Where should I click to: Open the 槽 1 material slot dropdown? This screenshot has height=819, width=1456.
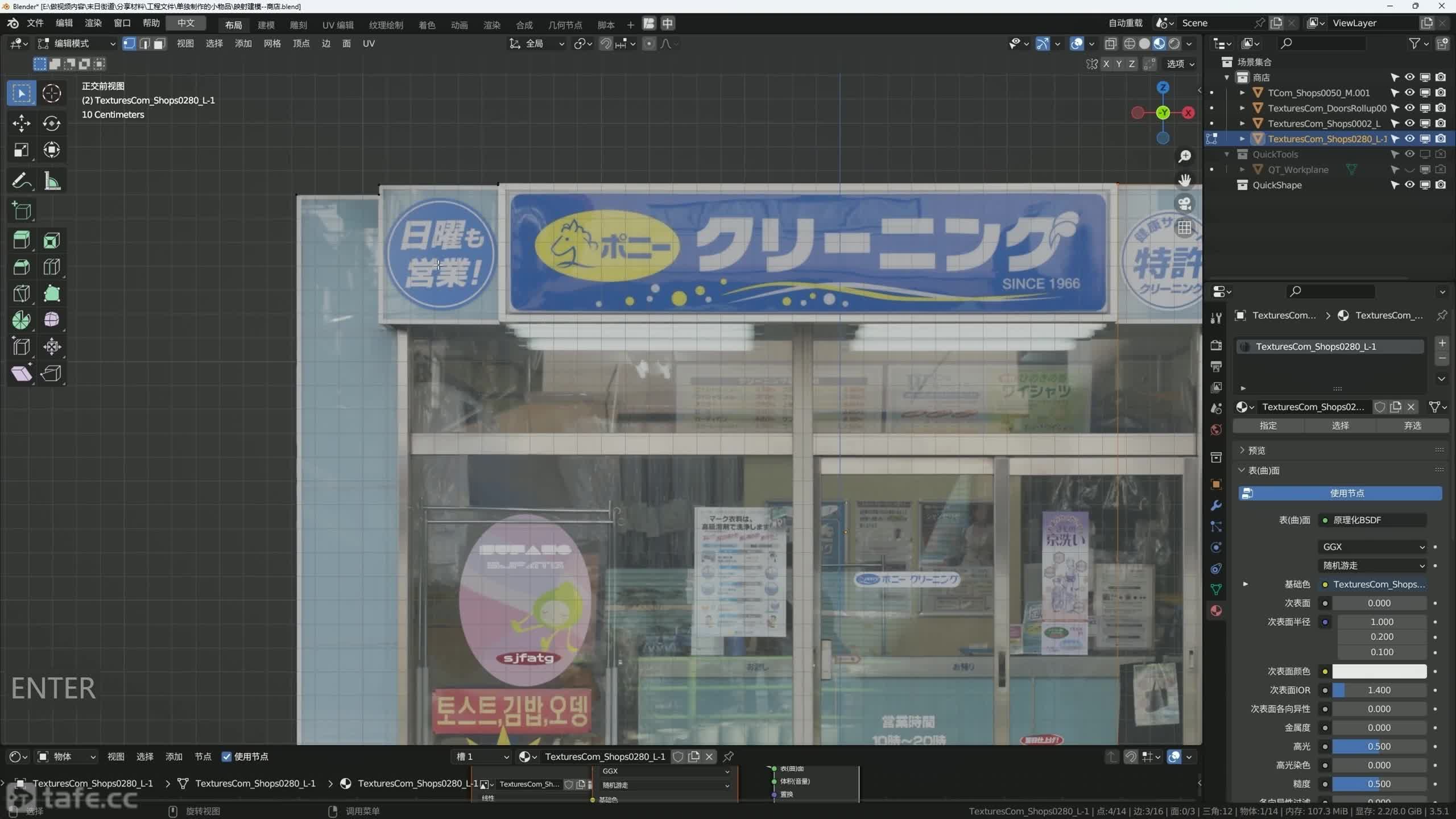click(x=481, y=756)
